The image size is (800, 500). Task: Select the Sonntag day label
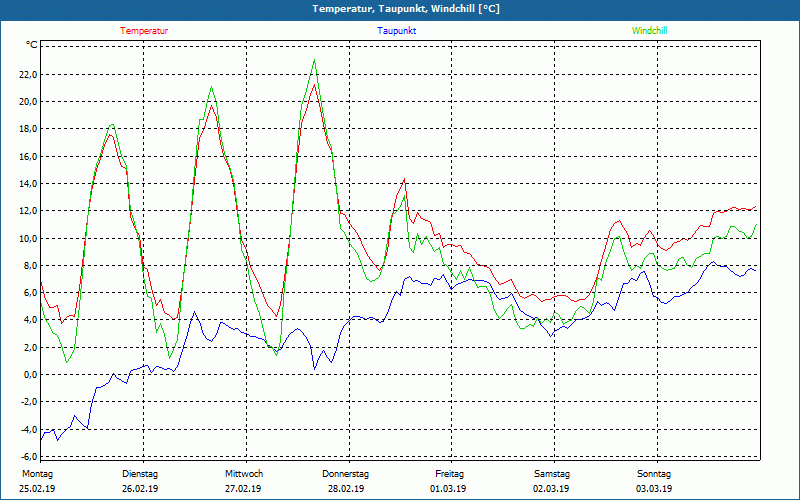point(654,474)
